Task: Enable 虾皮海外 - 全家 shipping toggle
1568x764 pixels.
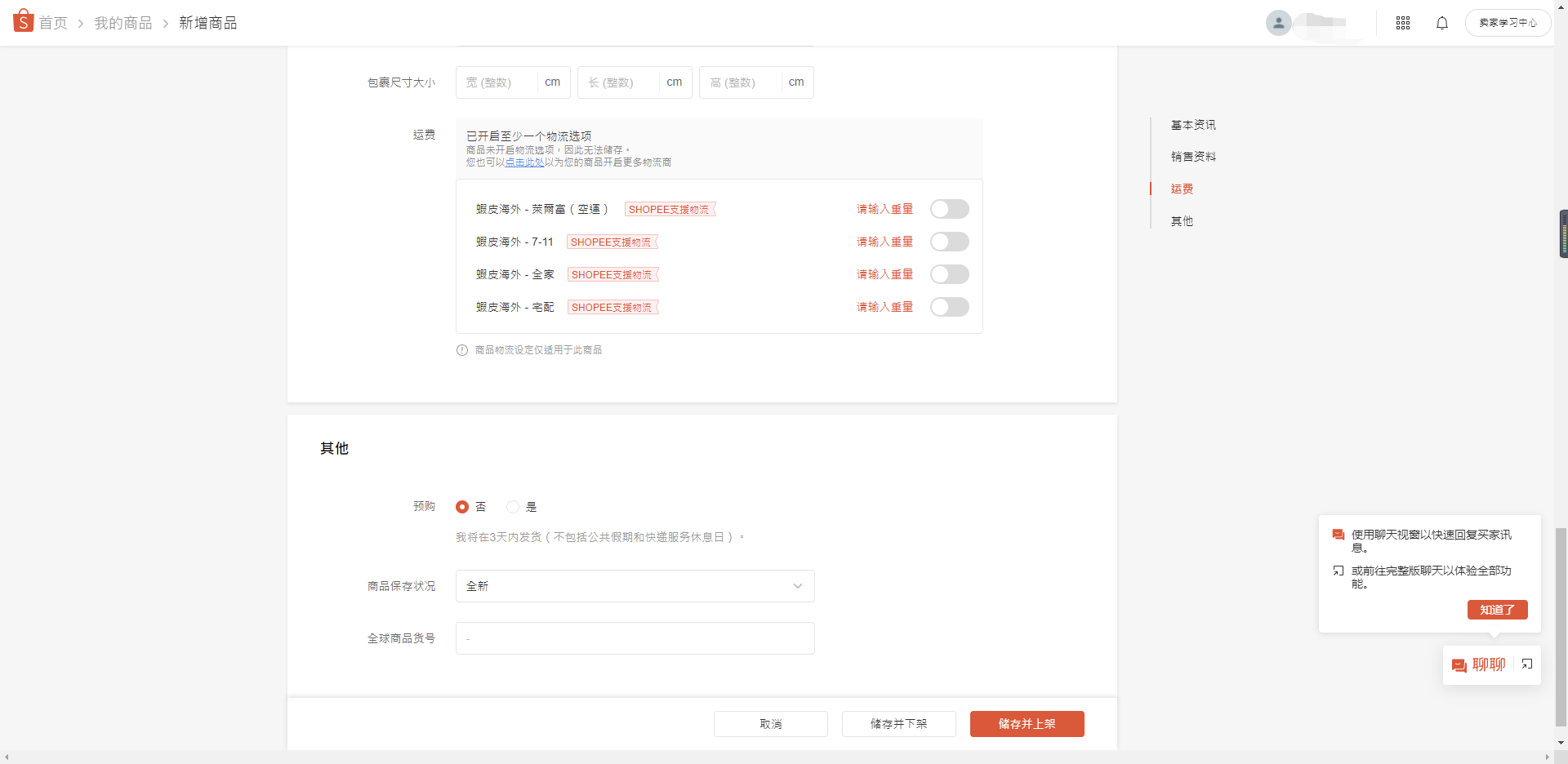Action: pyautogui.click(x=950, y=274)
